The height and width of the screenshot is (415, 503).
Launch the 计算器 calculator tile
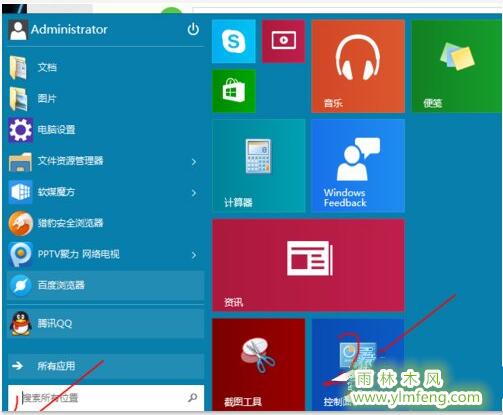(x=258, y=166)
